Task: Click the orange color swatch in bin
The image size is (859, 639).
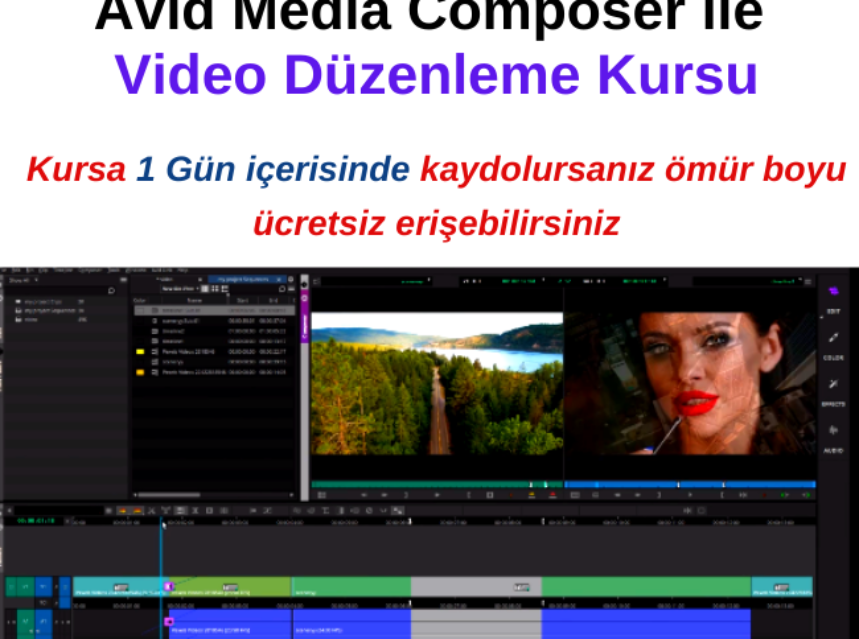Action: (x=140, y=373)
